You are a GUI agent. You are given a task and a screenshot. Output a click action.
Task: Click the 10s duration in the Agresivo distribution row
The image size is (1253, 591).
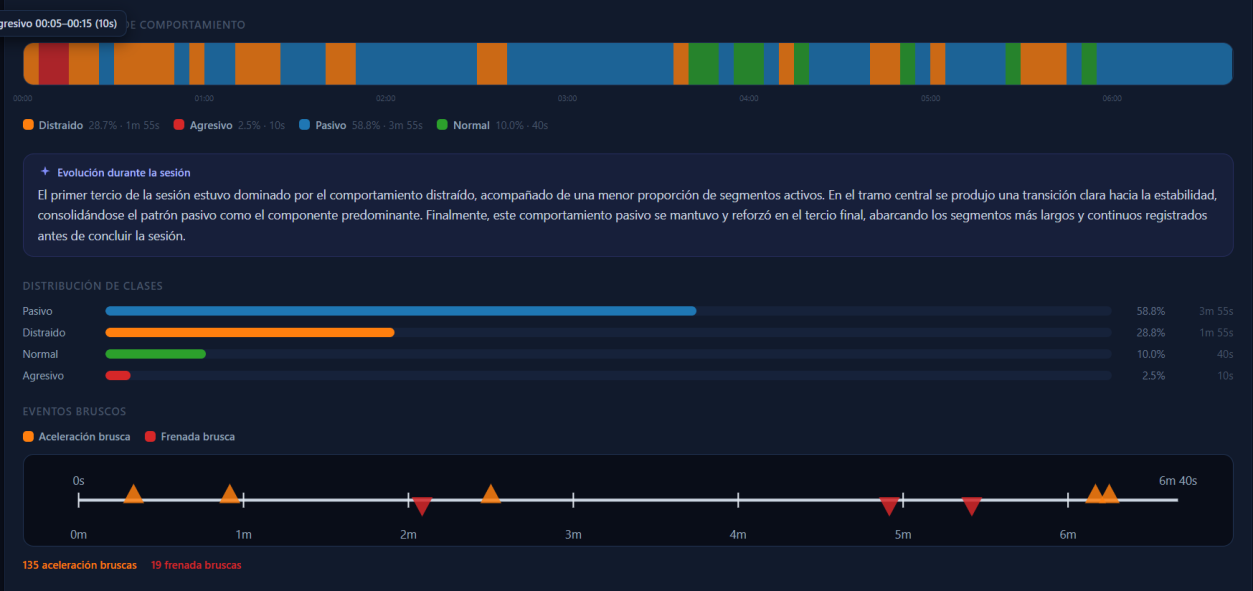1225,376
